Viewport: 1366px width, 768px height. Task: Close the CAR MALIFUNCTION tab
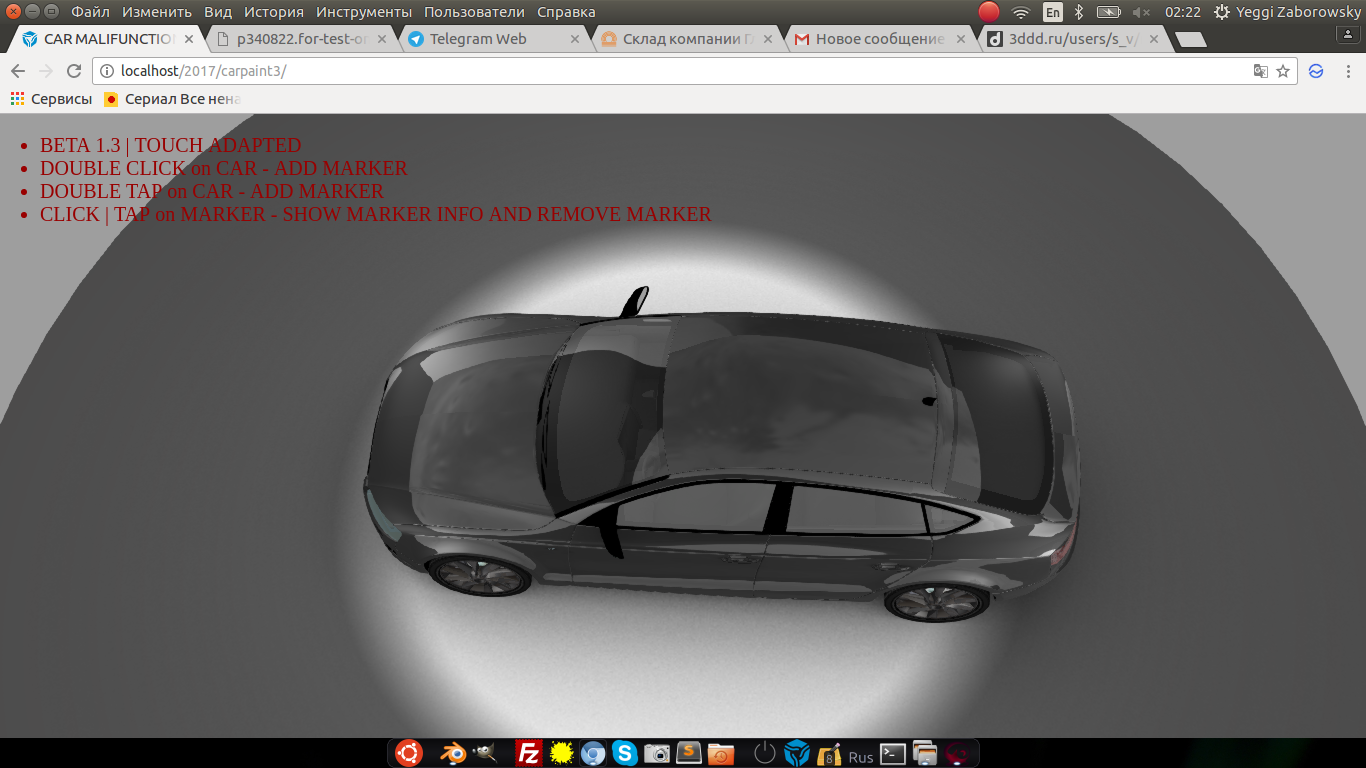click(190, 39)
